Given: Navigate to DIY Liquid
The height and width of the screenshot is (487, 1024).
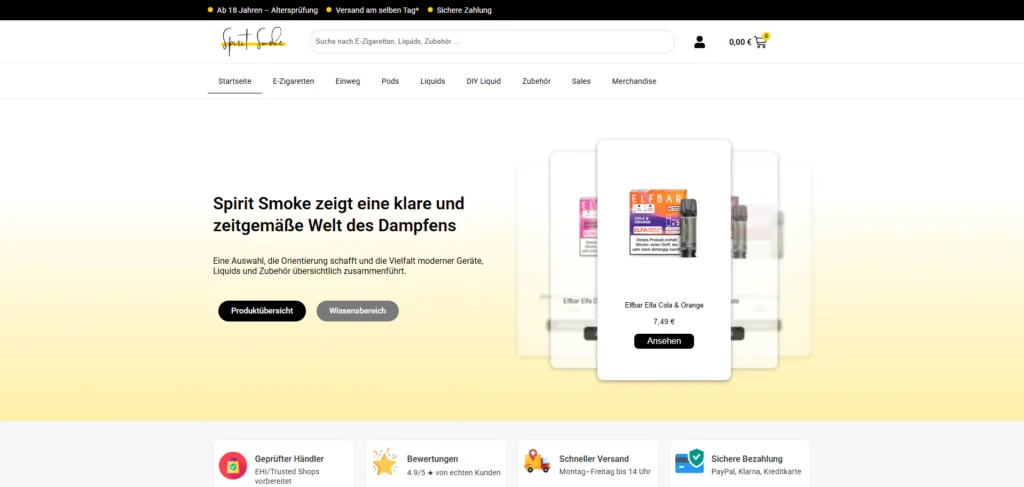Looking at the screenshot, I should tap(483, 82).
